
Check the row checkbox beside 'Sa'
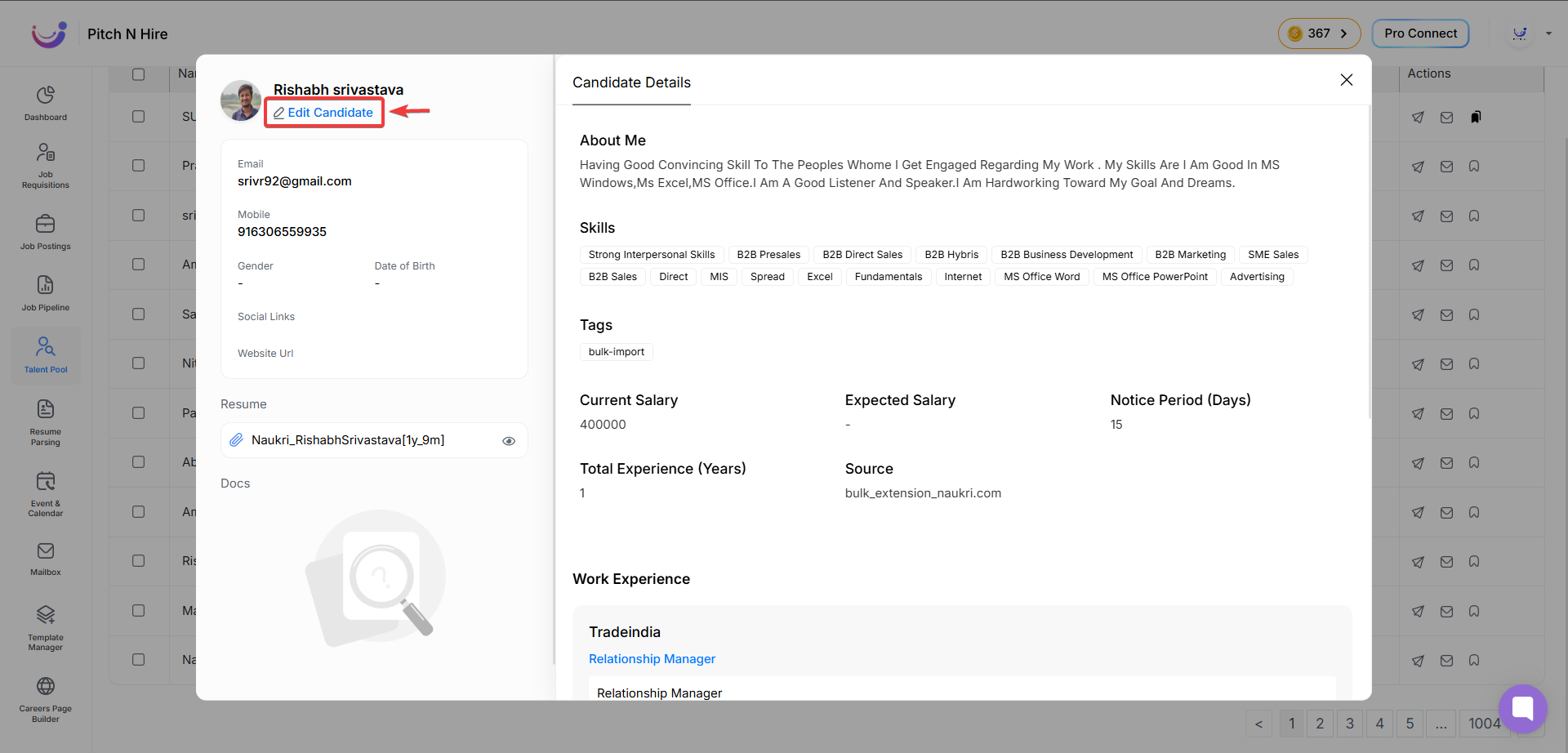(x=139, y=314)
